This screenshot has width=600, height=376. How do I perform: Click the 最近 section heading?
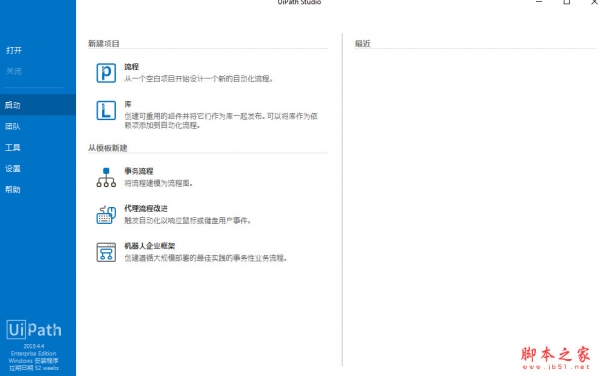[363, 44]
